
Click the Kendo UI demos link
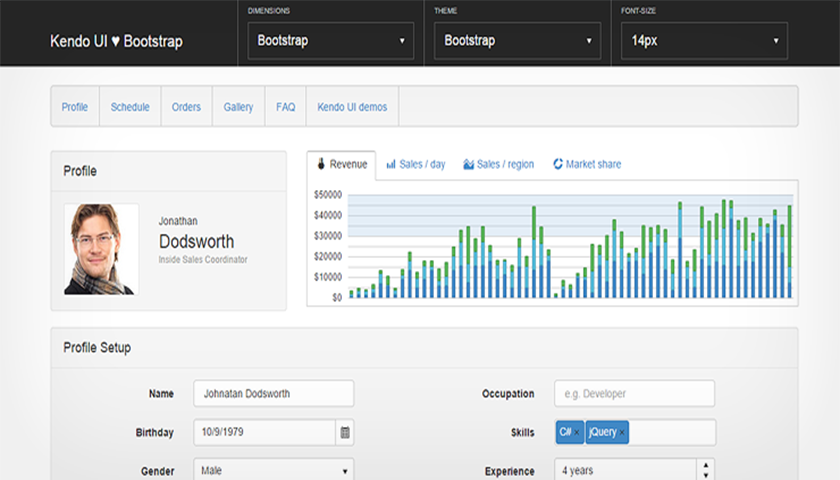coord(352,107)
